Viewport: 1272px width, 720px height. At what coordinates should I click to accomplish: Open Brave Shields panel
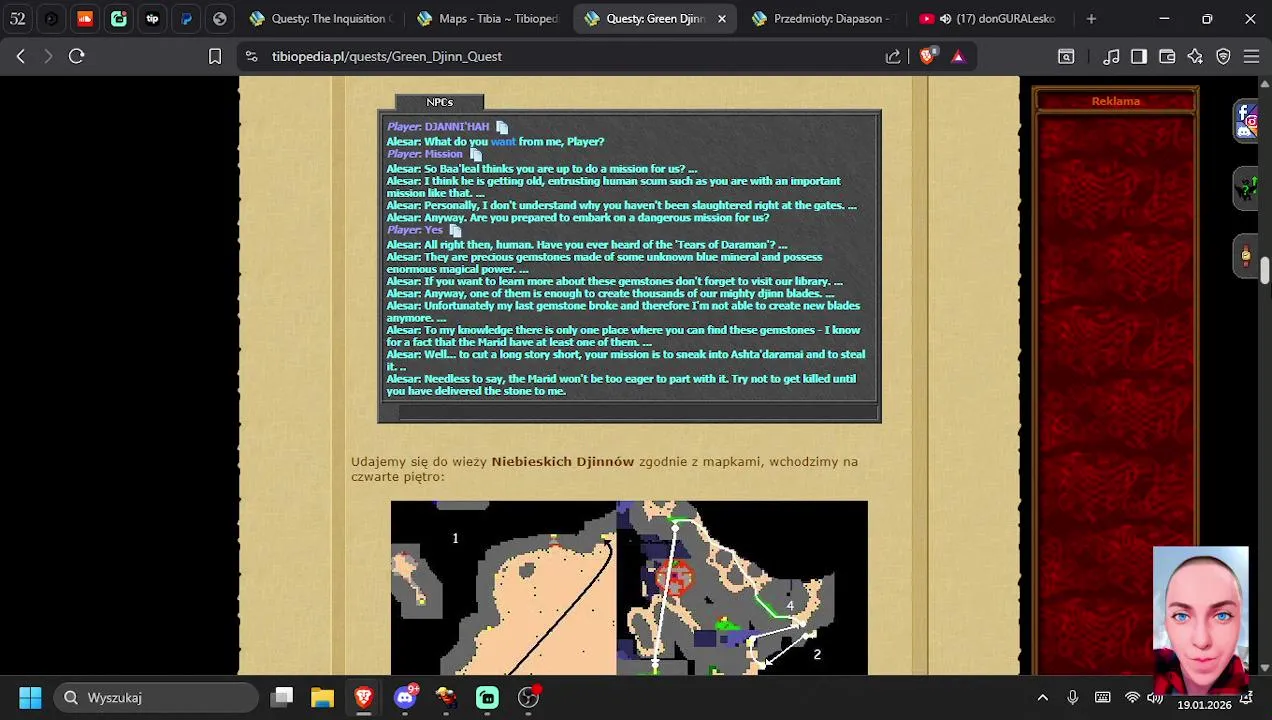click(x=927, y=56)
